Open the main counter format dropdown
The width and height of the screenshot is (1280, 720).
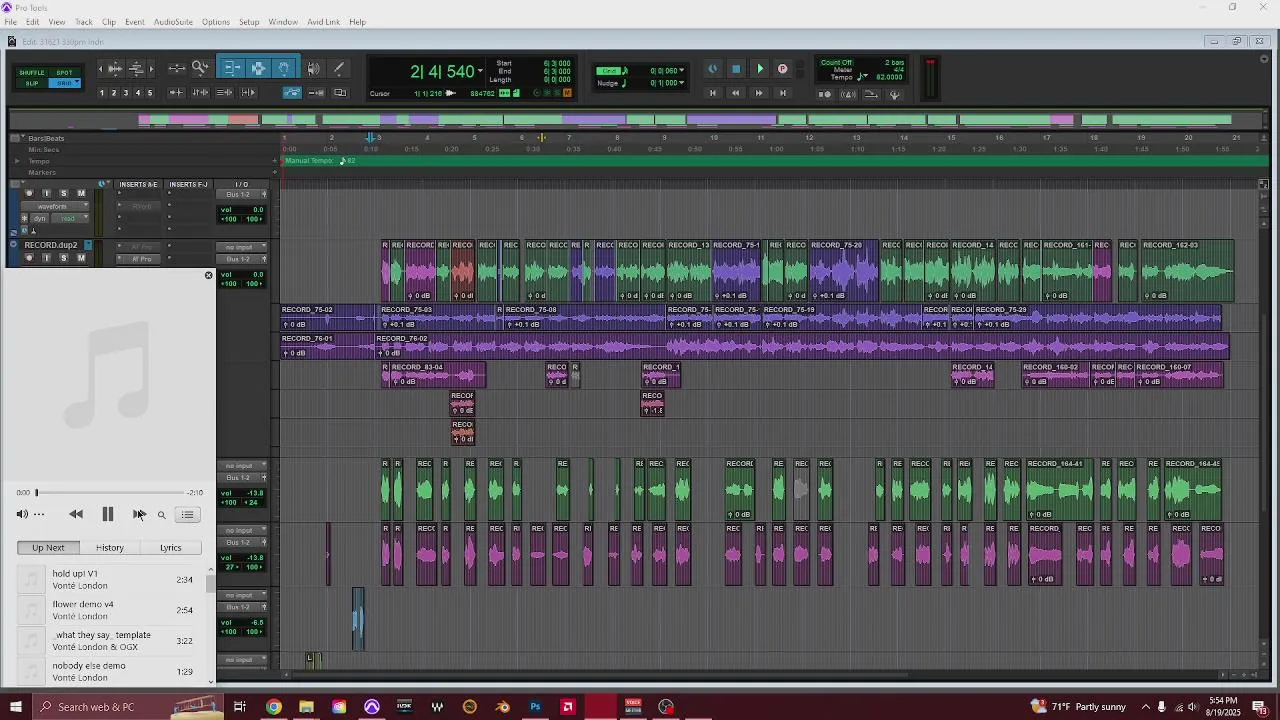481,71
